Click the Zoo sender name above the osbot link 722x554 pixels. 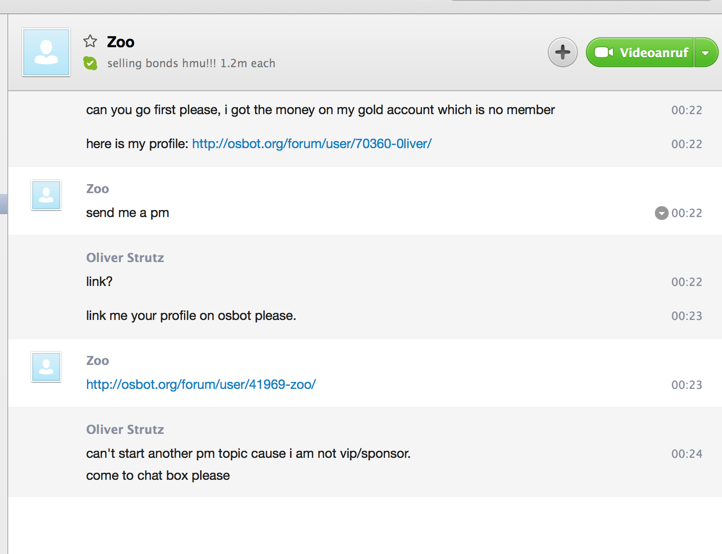coord(97,361)
